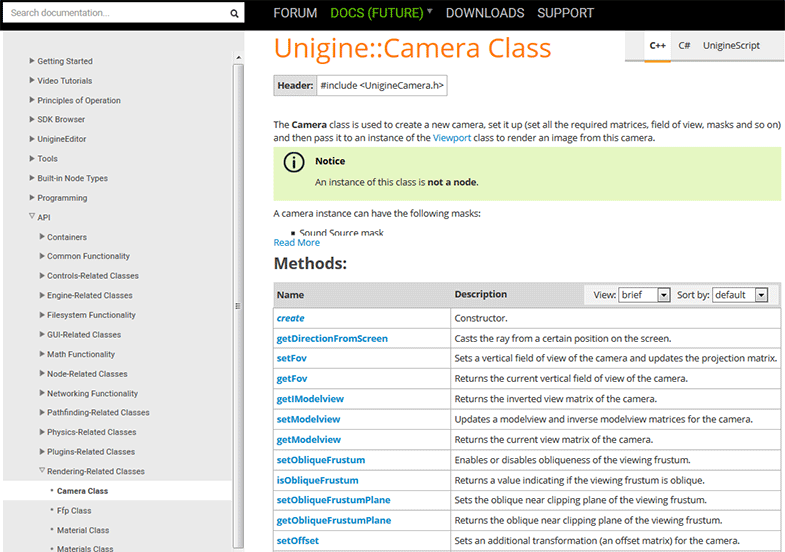Select Camera Class in sidebar
Screen dimensions: 785x552
tap(82, 491)
